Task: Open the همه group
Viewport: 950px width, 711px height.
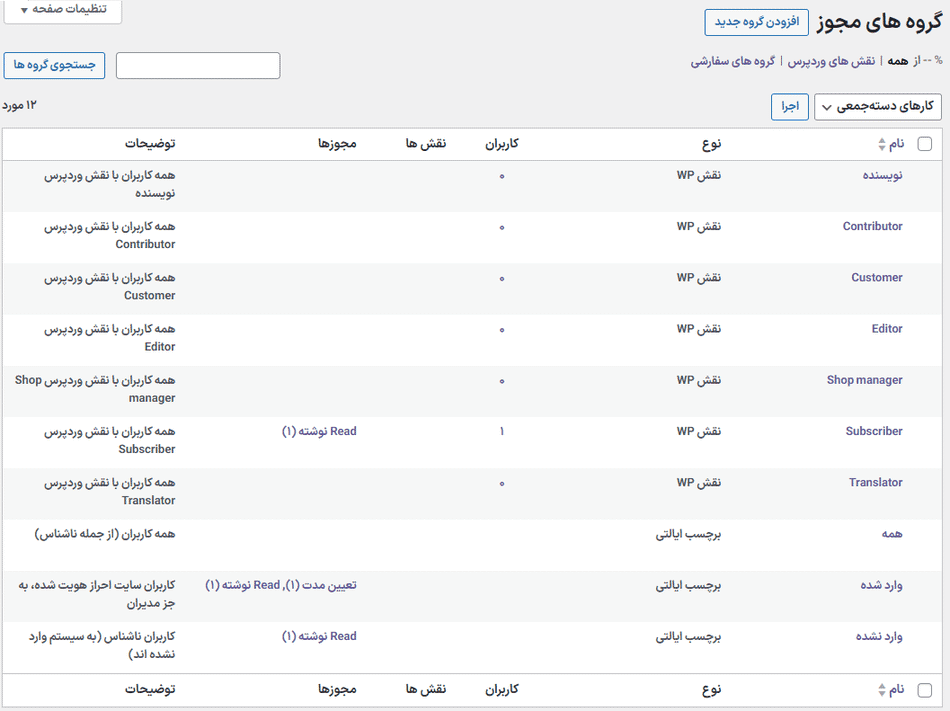Action: pyautogui.click(x=892, y=534)
